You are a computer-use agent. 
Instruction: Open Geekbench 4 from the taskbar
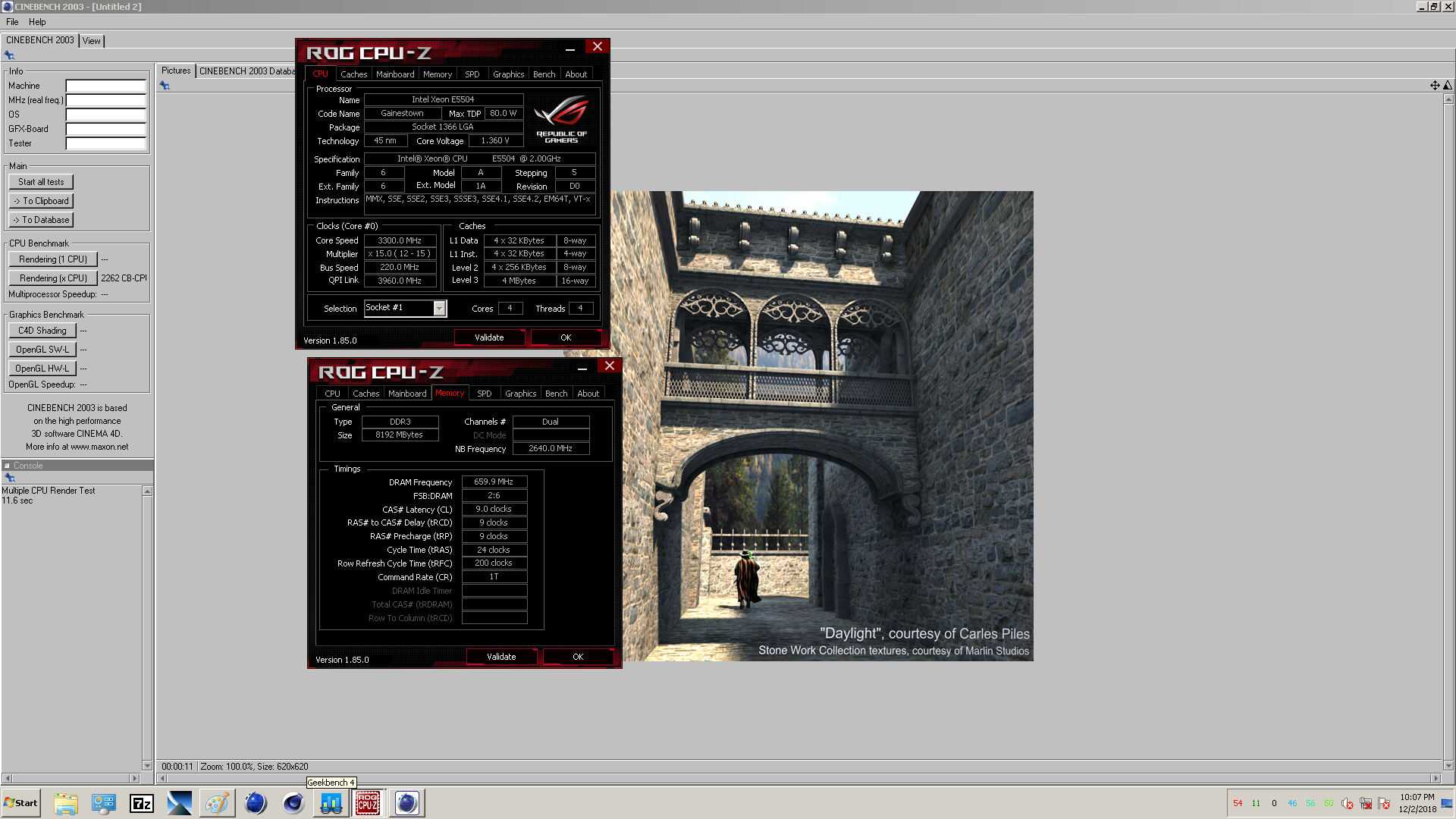pyautogui.click(x=331, y=803)
